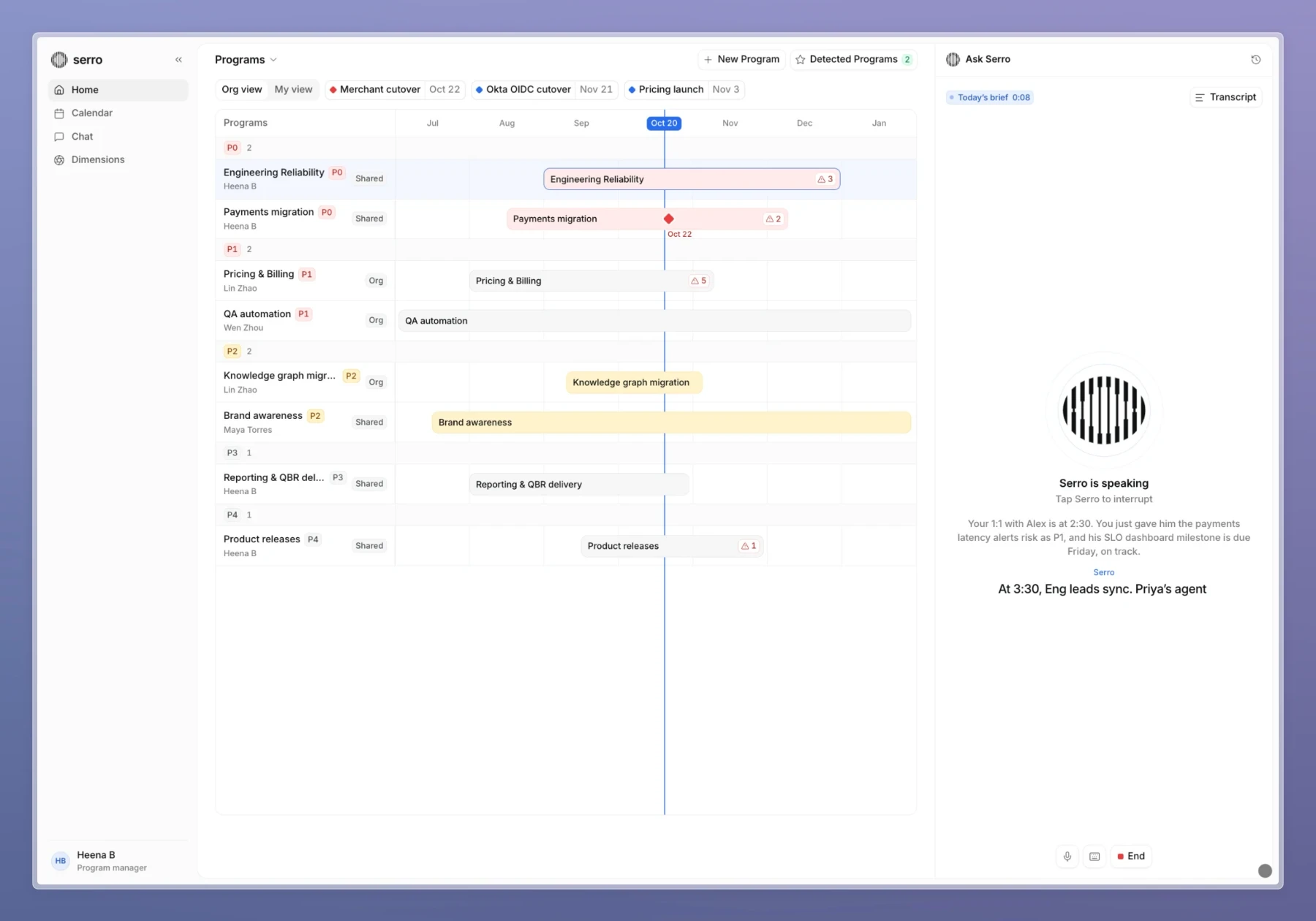Collapse the sidebar with double-chevron icon
The height and width of the screenshot is (921, 1316).
coord(178,60)
